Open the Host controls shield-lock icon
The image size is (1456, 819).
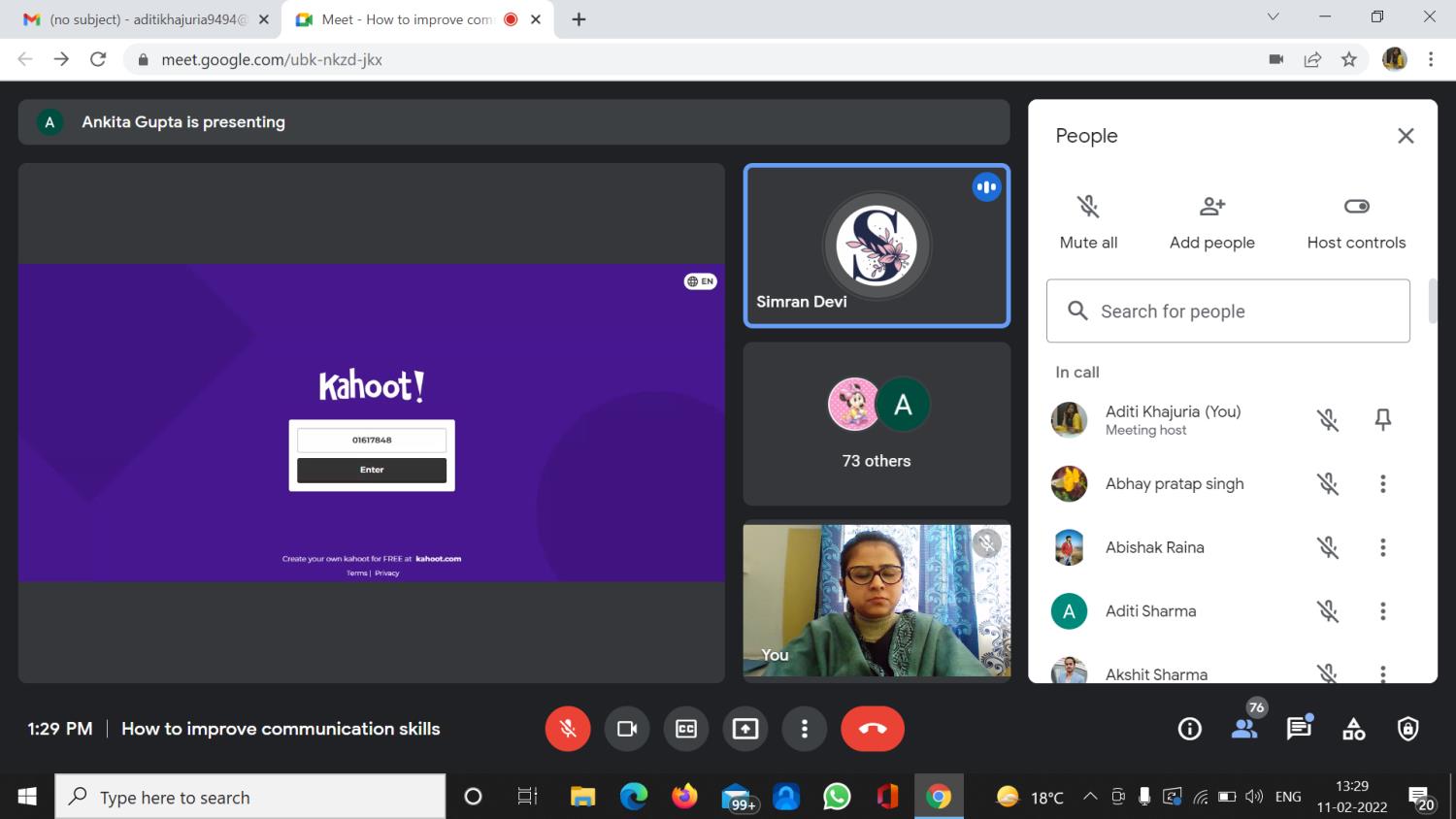[1407, 729]
